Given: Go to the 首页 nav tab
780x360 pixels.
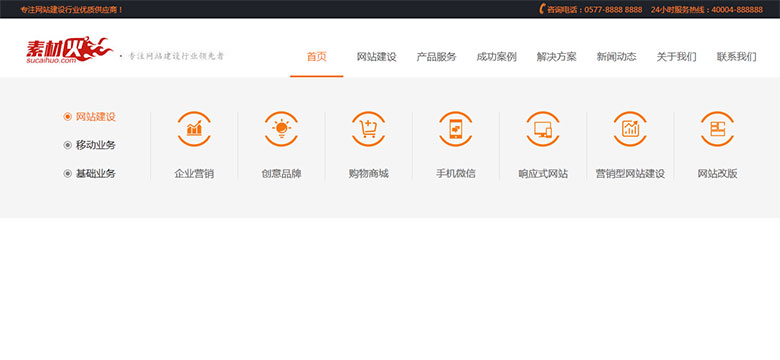Looking at the screenshot, I should 316,57.
